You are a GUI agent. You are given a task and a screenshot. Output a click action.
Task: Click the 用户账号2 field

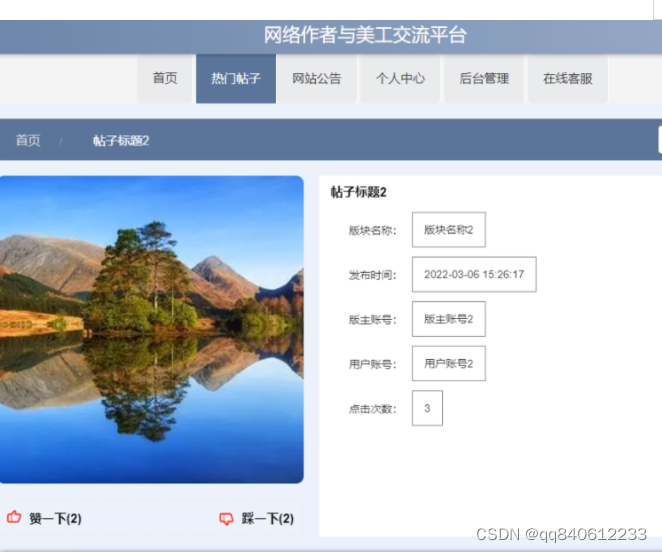pyautogui.click(x=449, y=364)
